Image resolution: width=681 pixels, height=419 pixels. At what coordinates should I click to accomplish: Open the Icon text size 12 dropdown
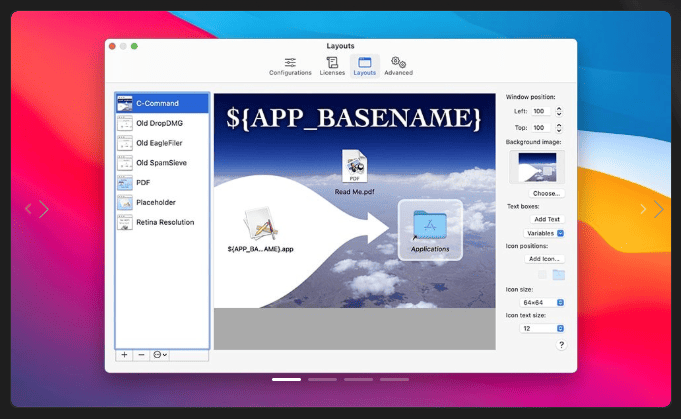point(542,328)
